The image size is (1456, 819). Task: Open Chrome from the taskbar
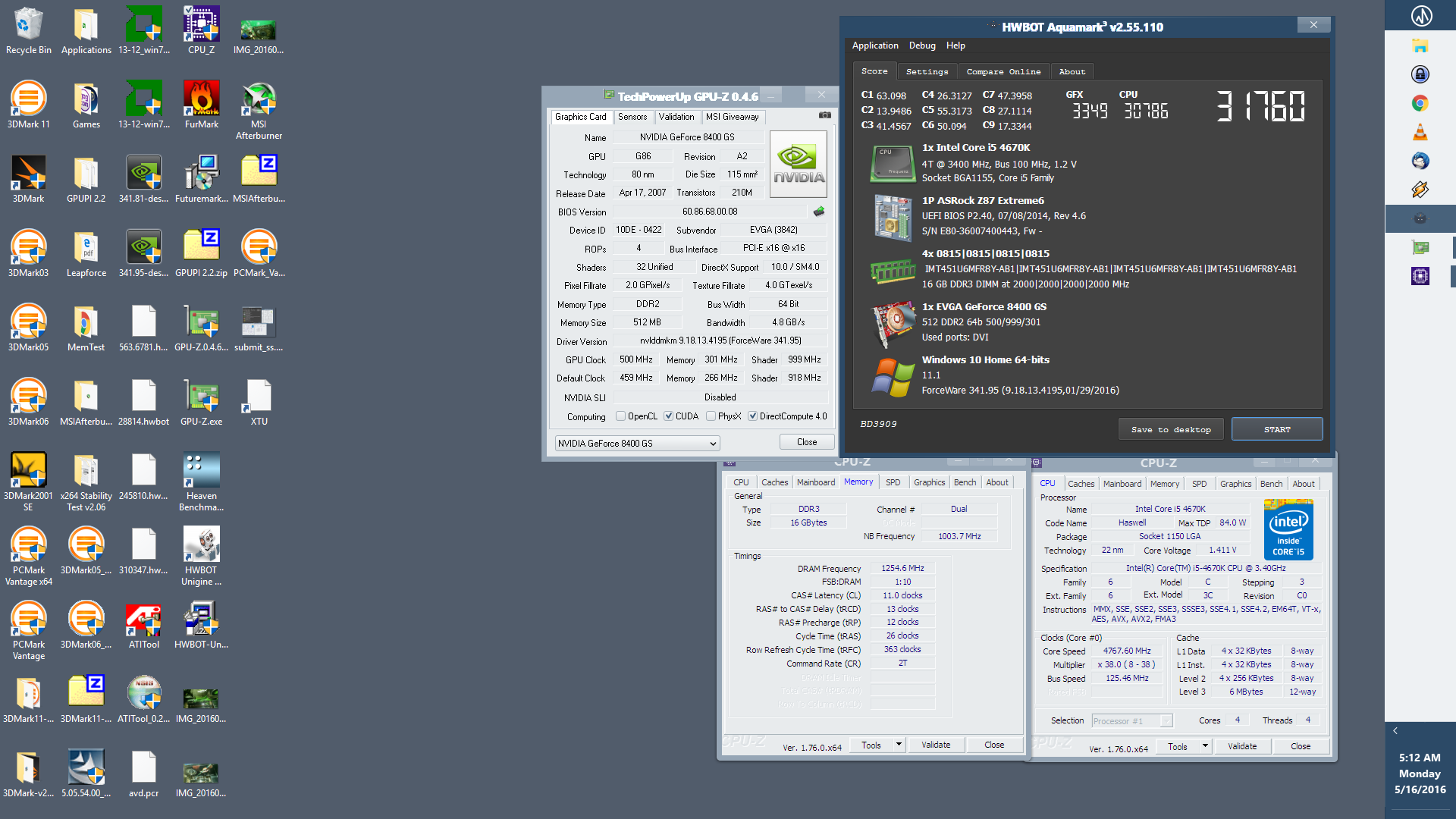pos(1420,103)
